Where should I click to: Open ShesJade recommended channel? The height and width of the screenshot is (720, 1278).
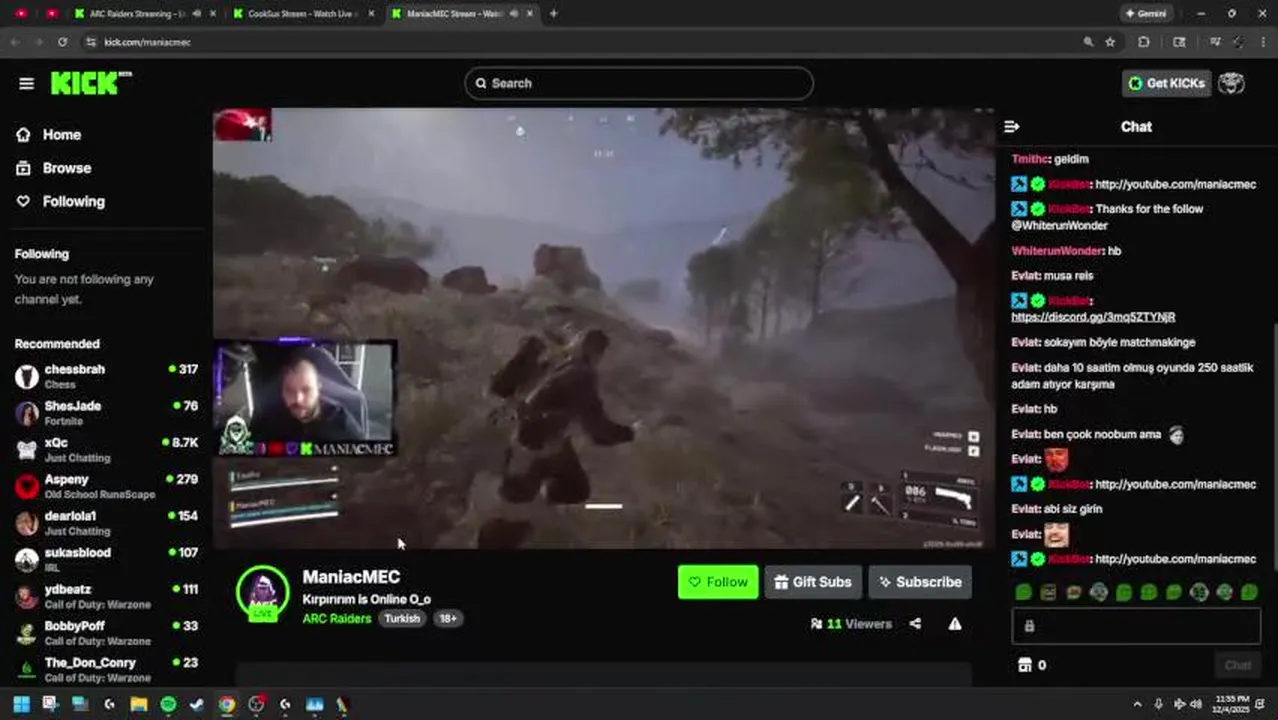[x=106, y=413]
